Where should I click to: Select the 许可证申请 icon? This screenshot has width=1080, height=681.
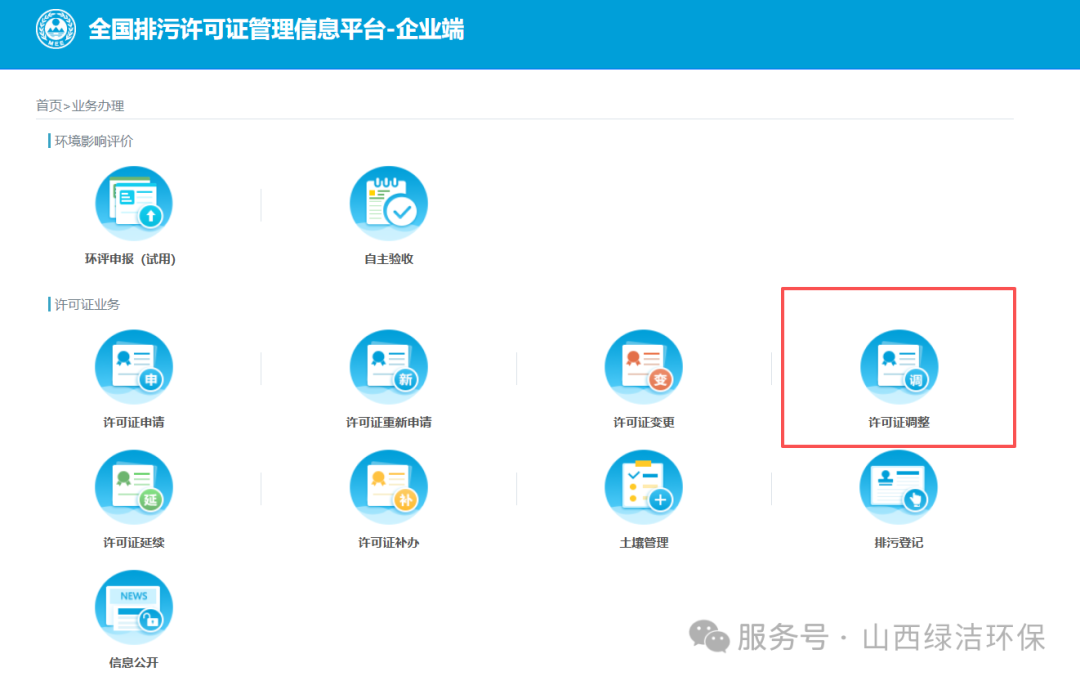point(134,366)
